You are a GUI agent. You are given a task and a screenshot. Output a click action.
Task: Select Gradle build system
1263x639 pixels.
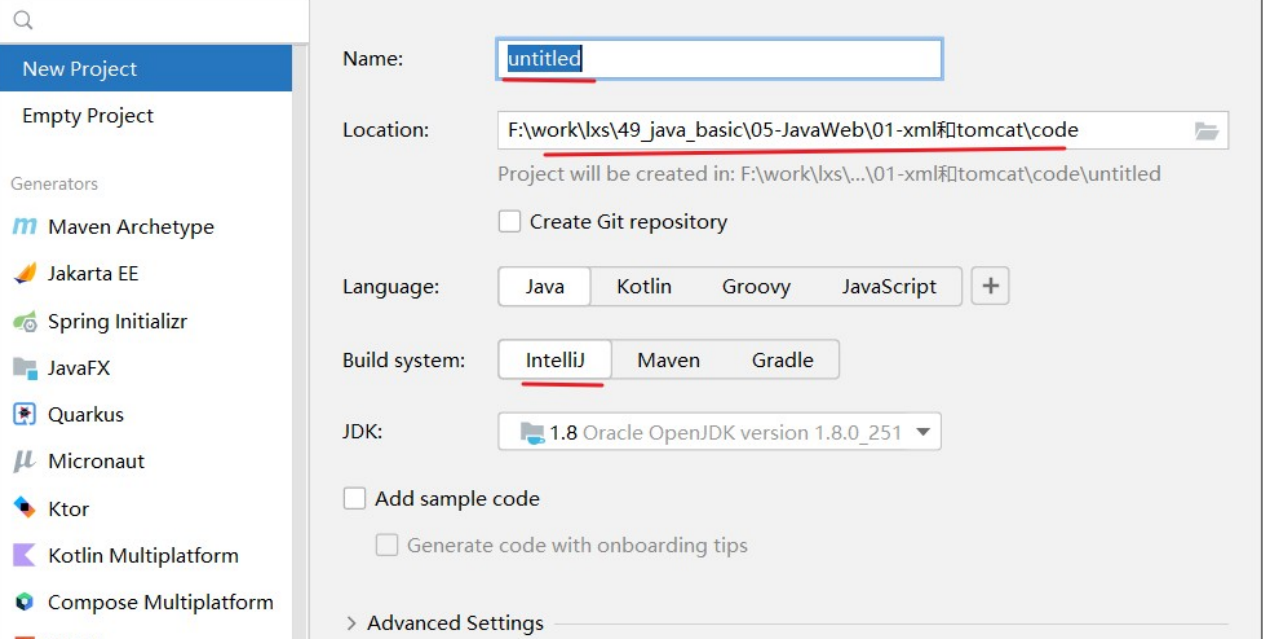782,360
